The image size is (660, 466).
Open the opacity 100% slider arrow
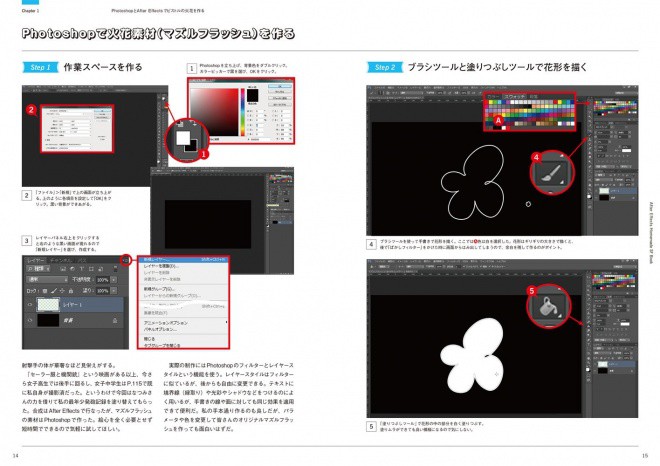[114, 280]
